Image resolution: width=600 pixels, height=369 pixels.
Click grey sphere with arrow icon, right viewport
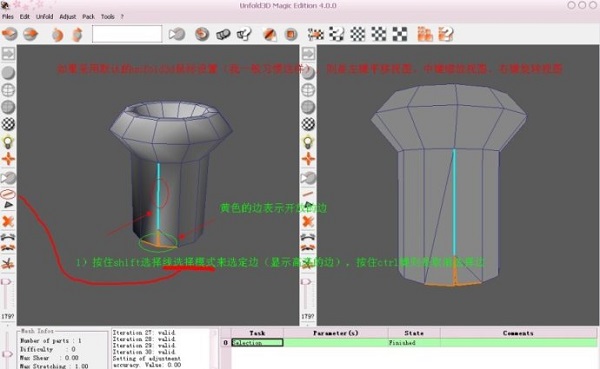pyautogui.click(x=308, y=178)
